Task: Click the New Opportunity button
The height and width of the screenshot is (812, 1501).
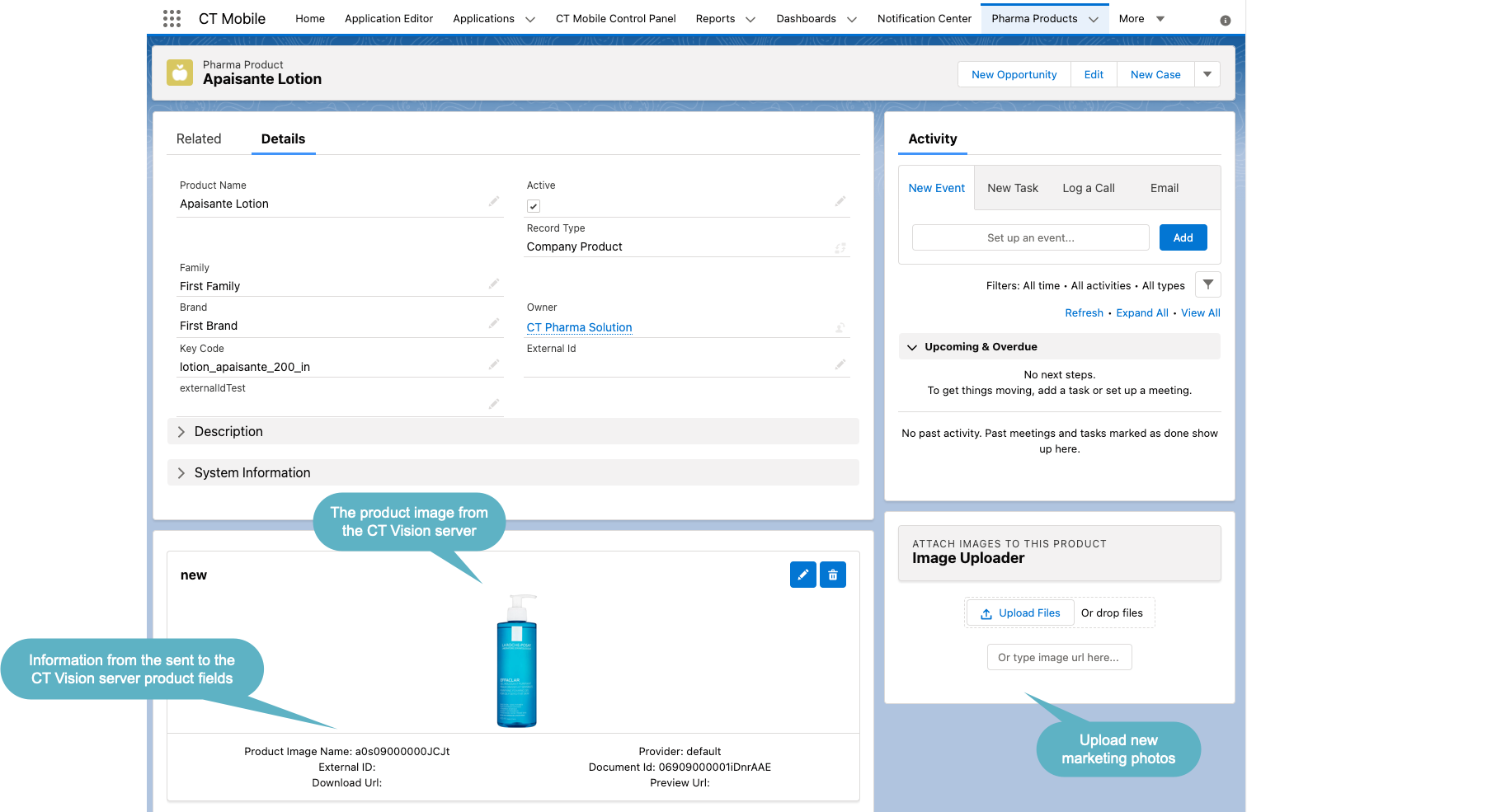Action: pyautogui.click(x=1014, y=74)
